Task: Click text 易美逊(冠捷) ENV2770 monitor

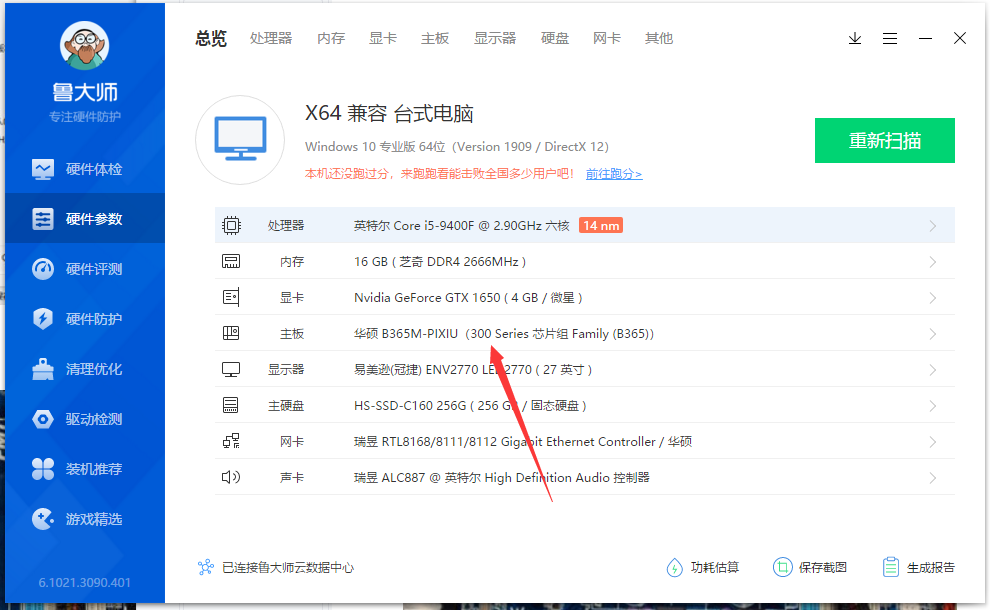Action: tap(473, 369)
